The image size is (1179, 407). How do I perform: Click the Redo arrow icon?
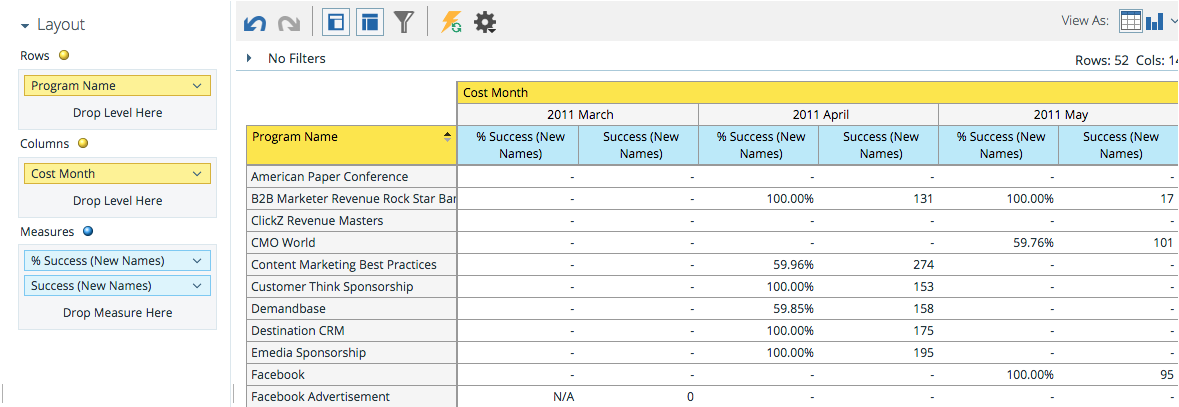(x=288, y=22)
